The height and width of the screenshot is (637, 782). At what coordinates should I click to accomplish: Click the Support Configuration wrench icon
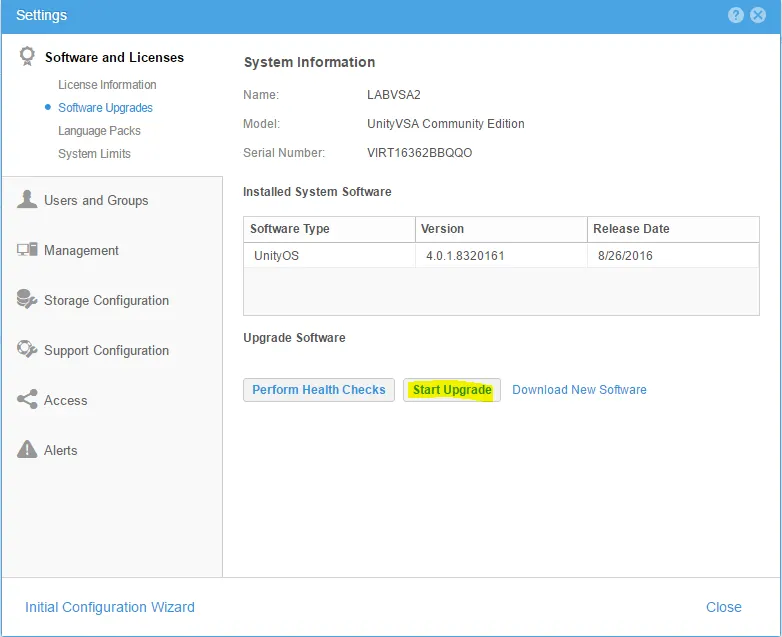27,349
